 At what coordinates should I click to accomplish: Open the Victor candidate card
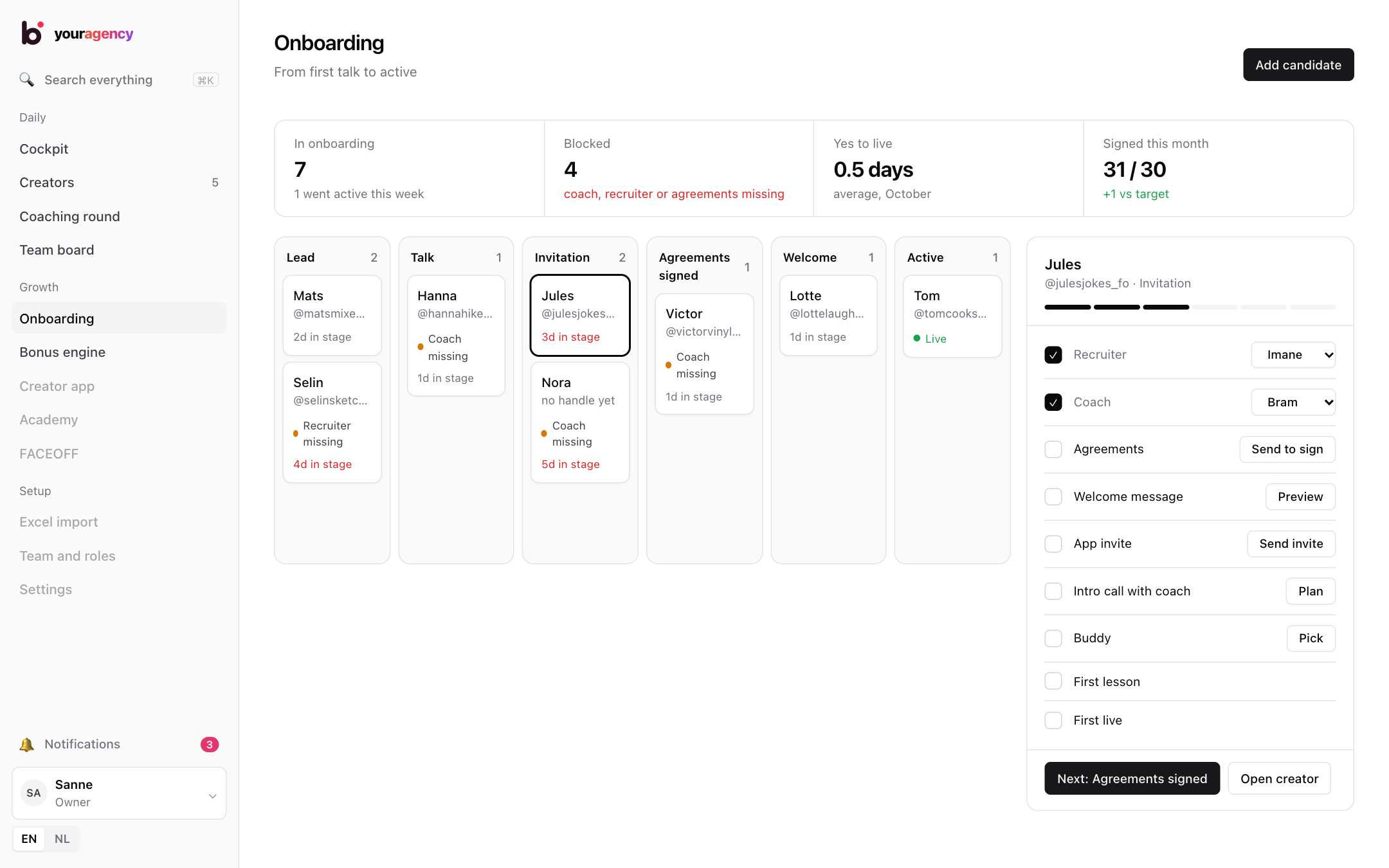(704, 354)
